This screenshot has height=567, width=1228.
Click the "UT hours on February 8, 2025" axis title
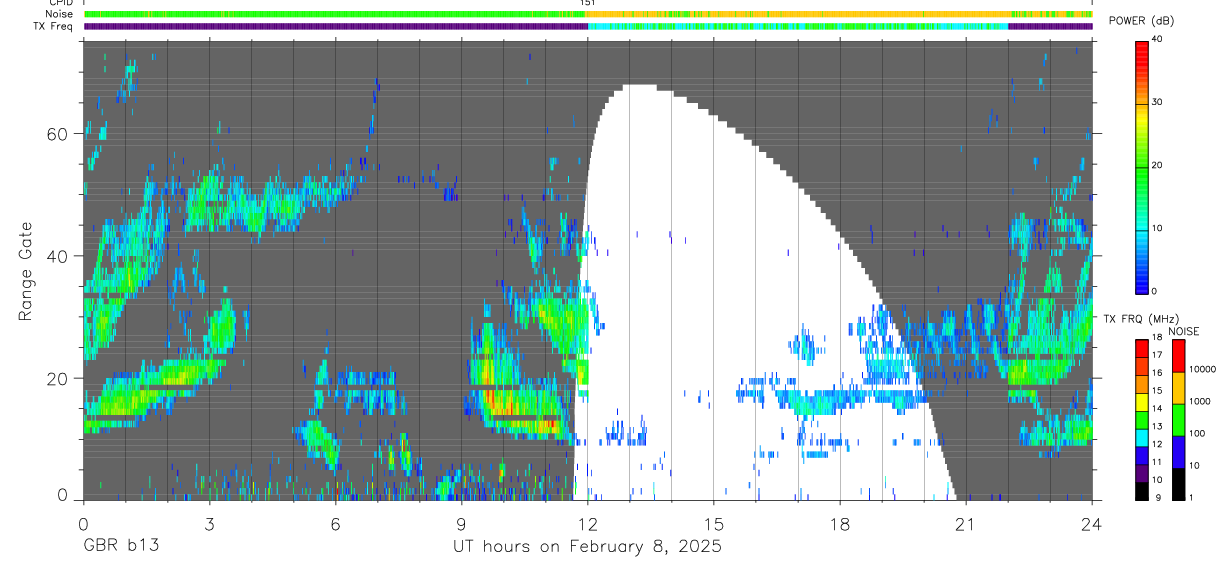pos(587,547)
